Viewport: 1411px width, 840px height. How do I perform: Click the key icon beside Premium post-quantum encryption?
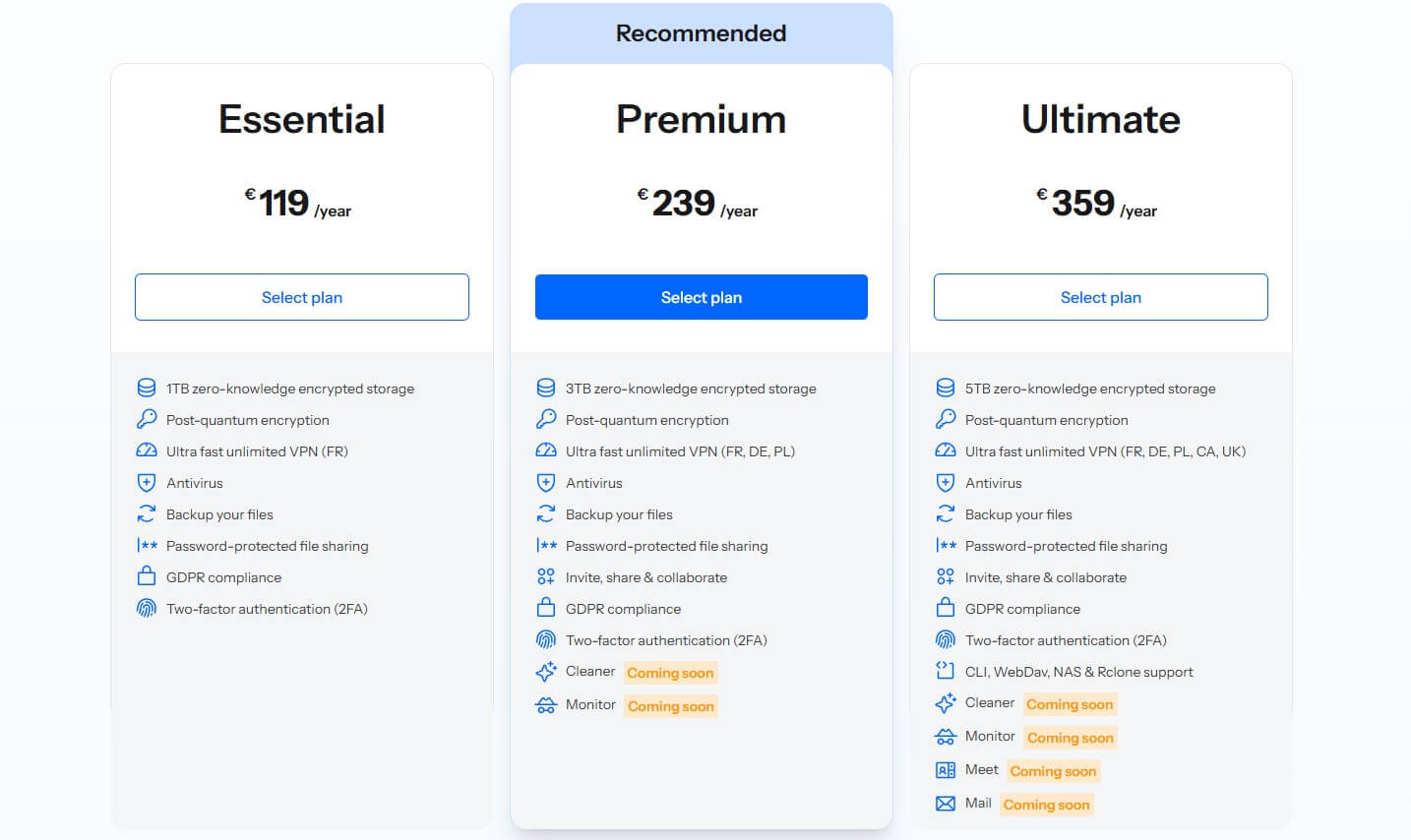point(546,420)
